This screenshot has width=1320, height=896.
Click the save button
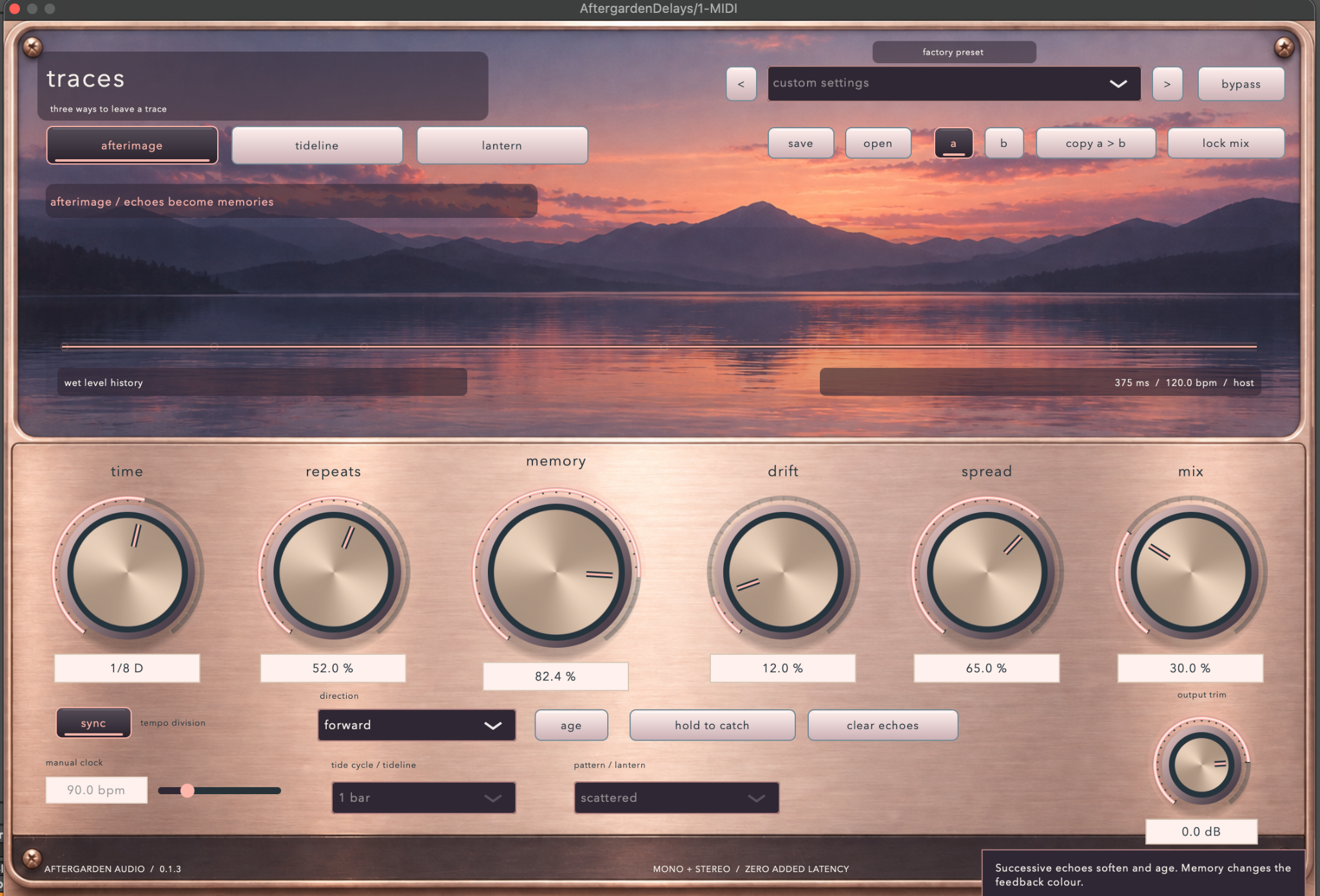[801, 143]
